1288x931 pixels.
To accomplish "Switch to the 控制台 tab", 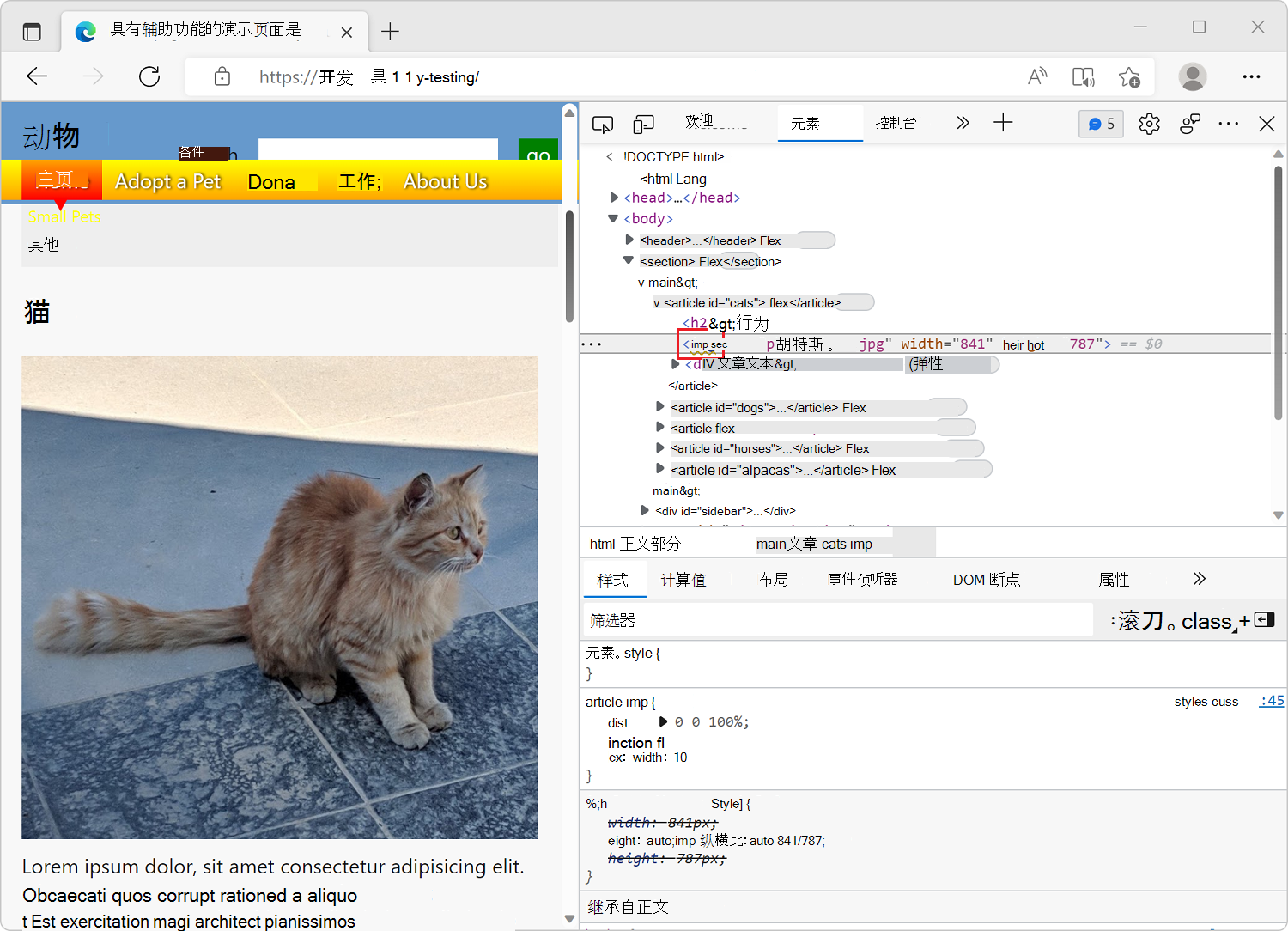I will 896,123.
